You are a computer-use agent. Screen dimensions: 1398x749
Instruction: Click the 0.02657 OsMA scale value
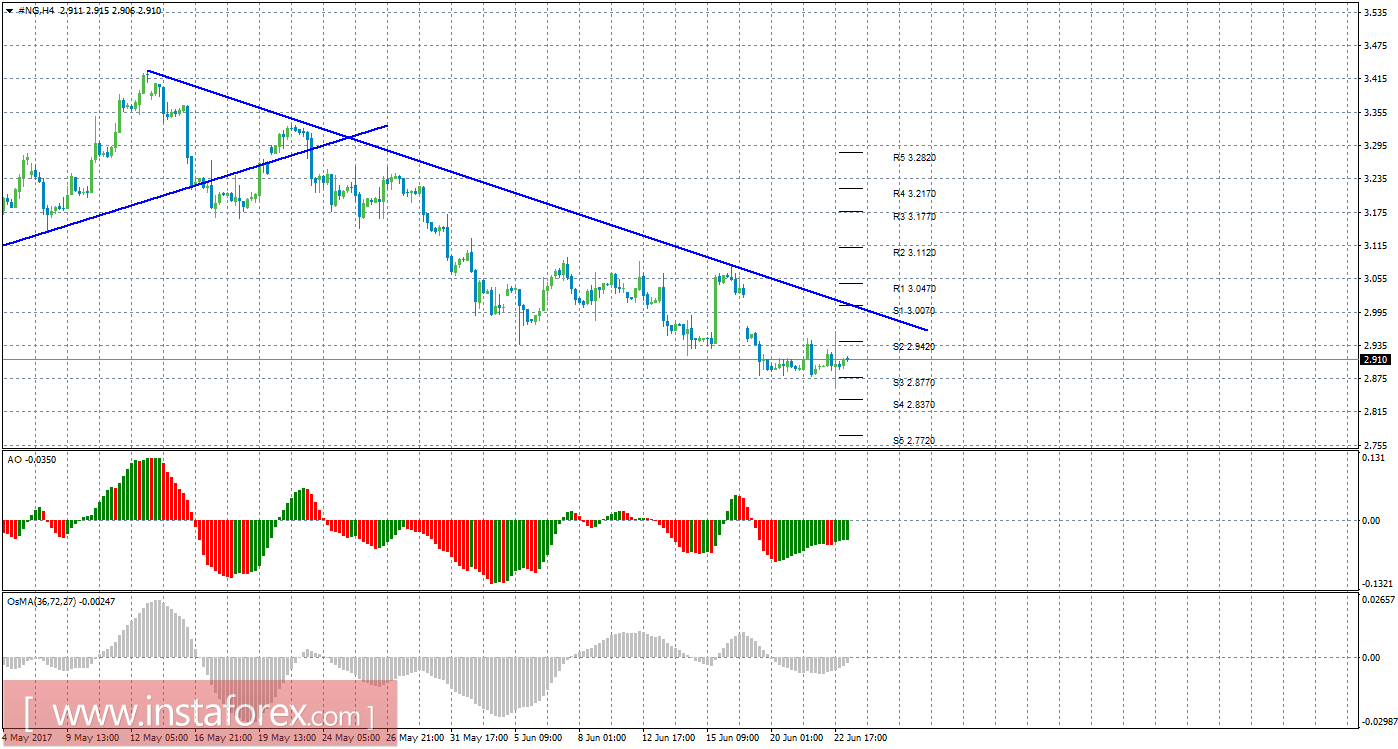tap(1377, 600)
